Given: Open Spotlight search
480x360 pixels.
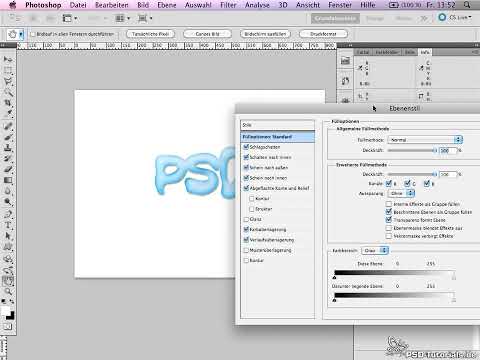Looking at the screenshot, I should click(x=467, y=5).
